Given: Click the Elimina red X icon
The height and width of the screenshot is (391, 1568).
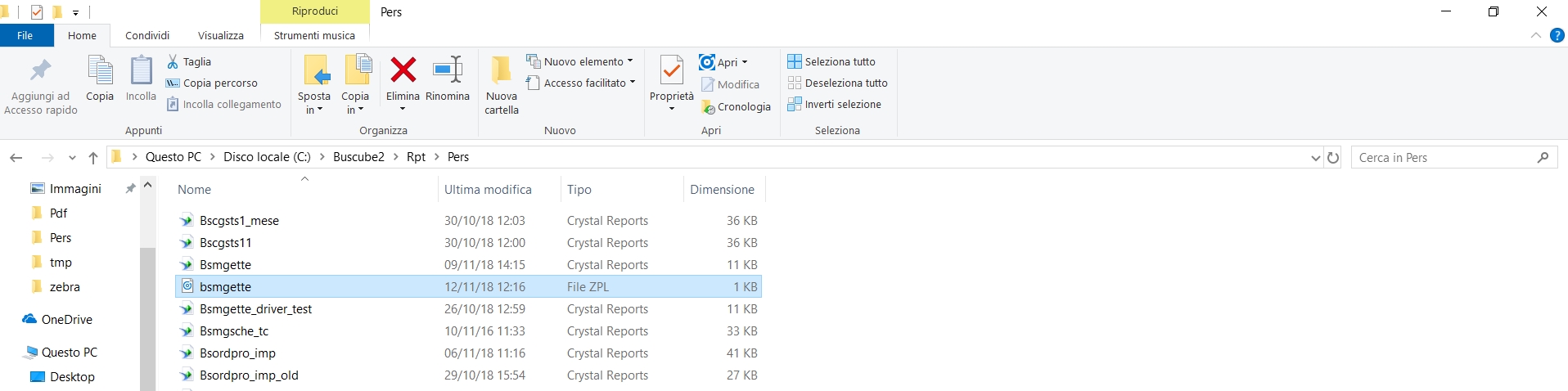Looking at the screenshot, I should [x=403, y=71].
